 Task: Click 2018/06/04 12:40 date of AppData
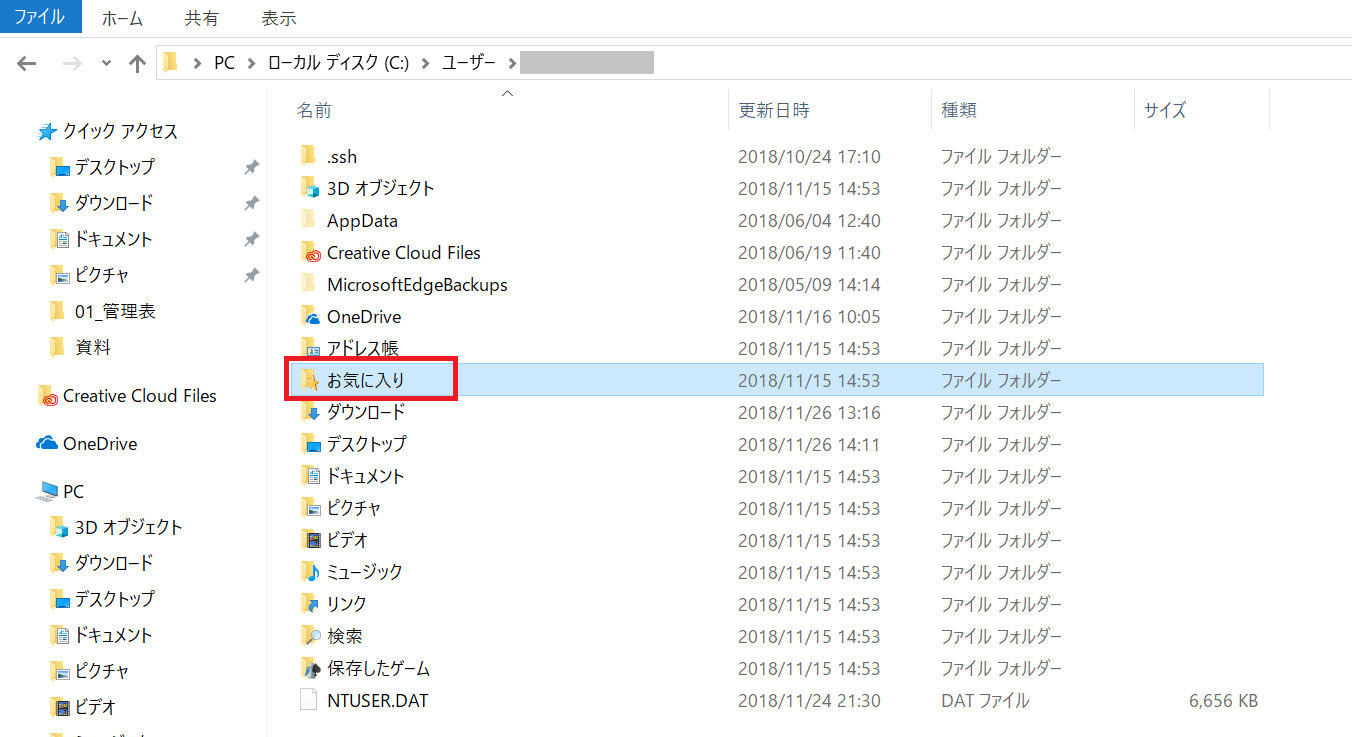(809, 221)
